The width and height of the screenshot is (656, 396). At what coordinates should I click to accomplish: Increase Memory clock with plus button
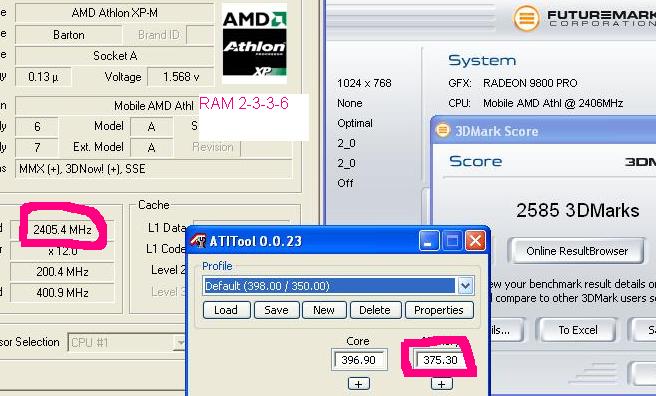click(441, 383)
